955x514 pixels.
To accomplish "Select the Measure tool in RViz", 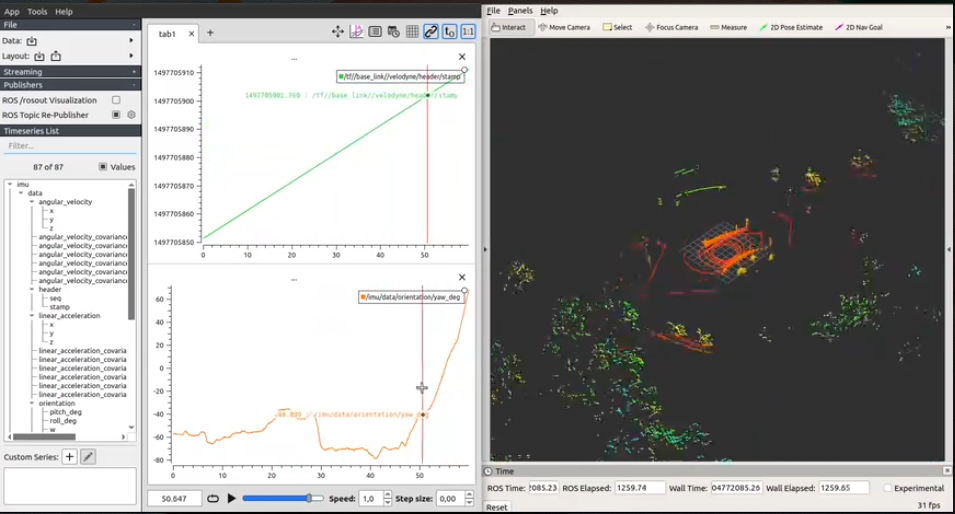I will tap(728, 27).
